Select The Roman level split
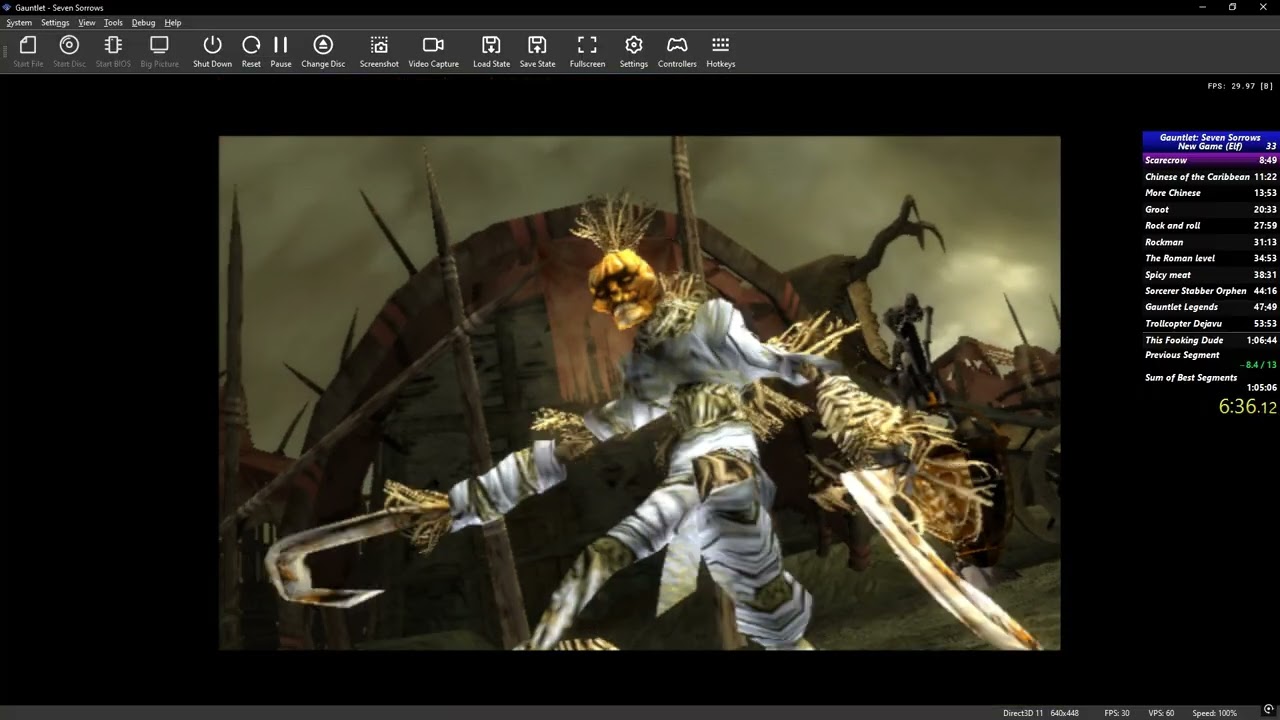The image size is (1280, 720). coord(1210,258)
